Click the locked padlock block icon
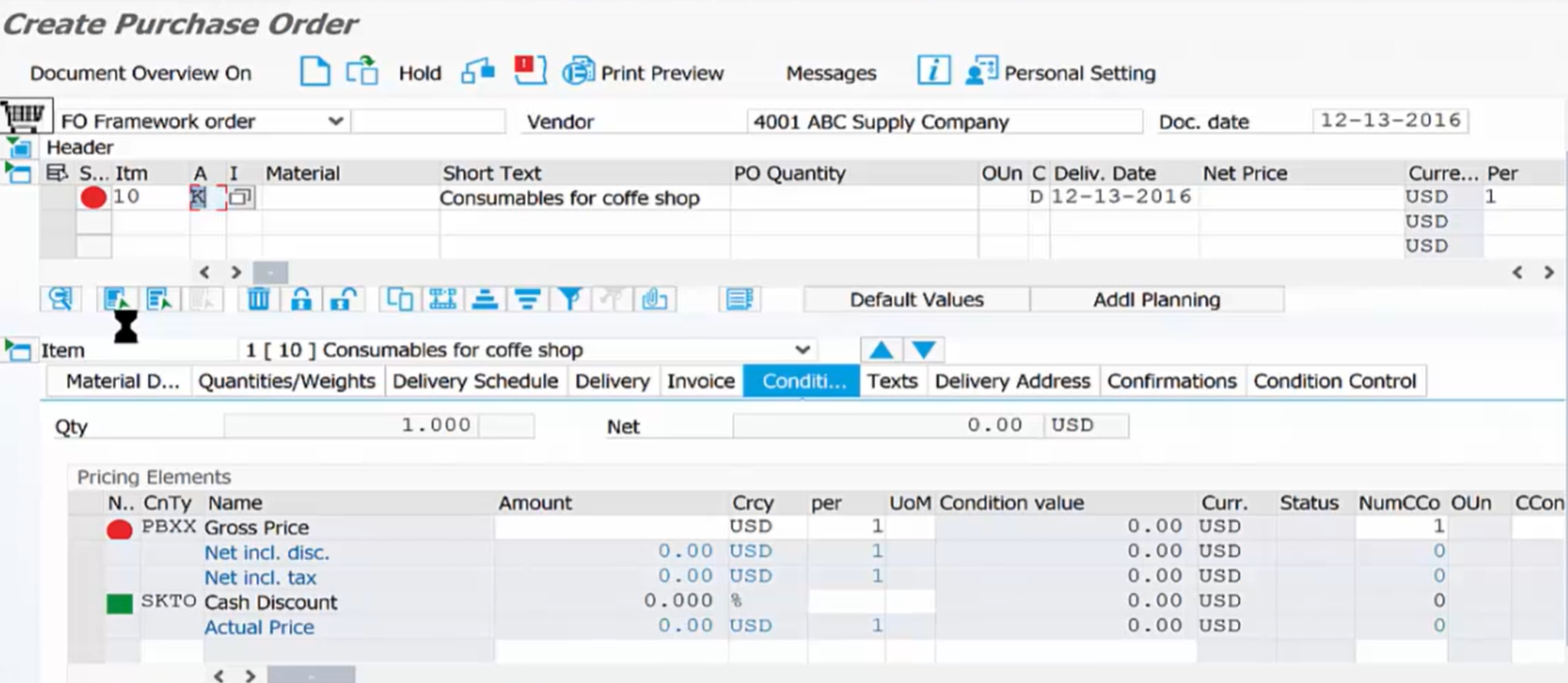This screenshot has height=683, width=1568. (301, 299)
